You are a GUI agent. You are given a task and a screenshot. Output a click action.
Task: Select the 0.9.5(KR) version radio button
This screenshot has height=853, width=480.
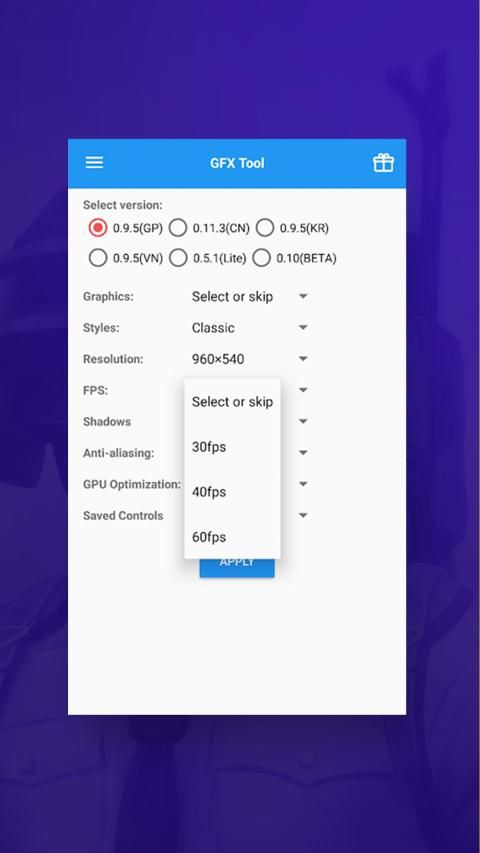pos(264,228)
